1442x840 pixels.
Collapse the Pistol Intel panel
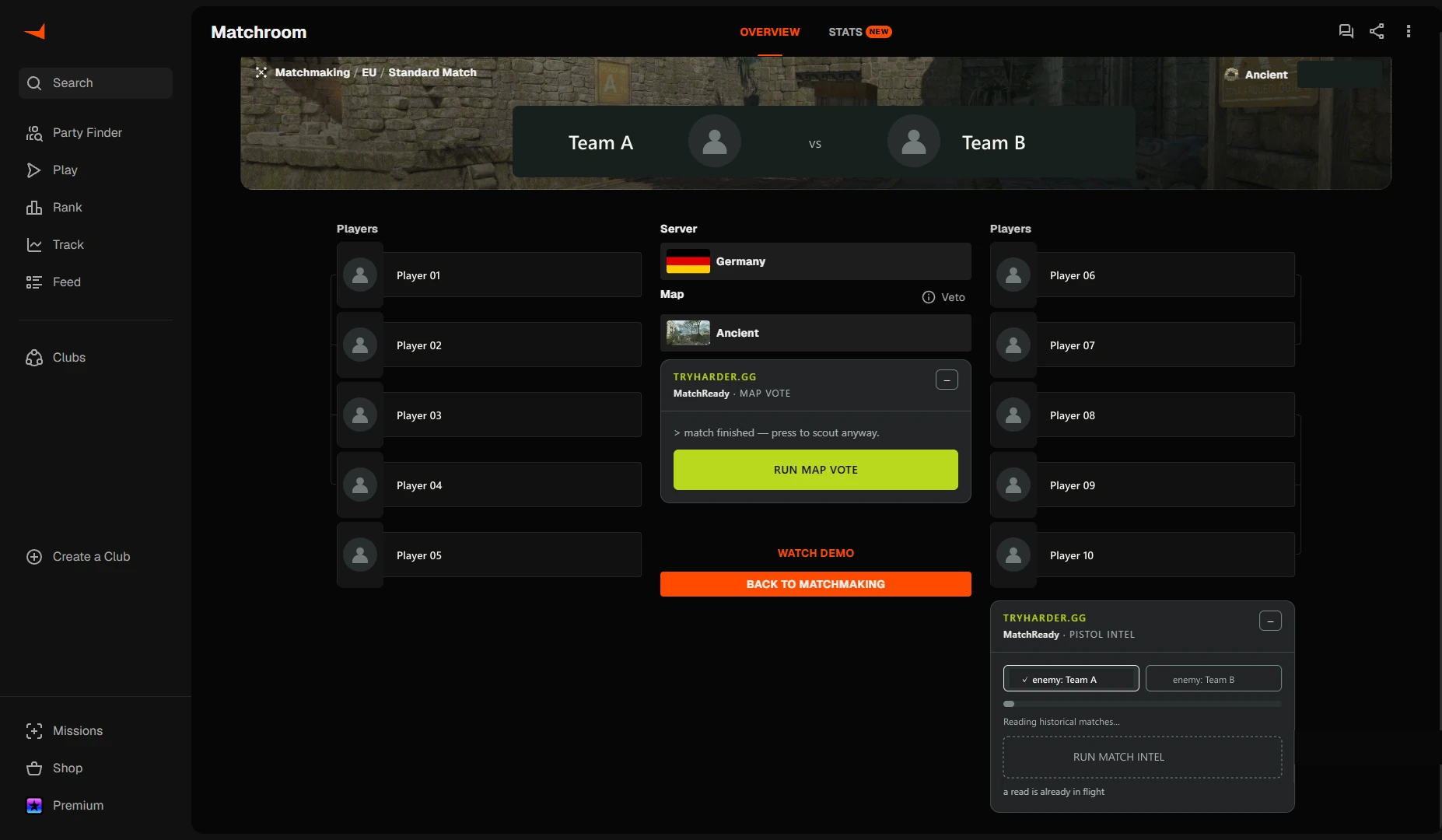point(1270,621)
